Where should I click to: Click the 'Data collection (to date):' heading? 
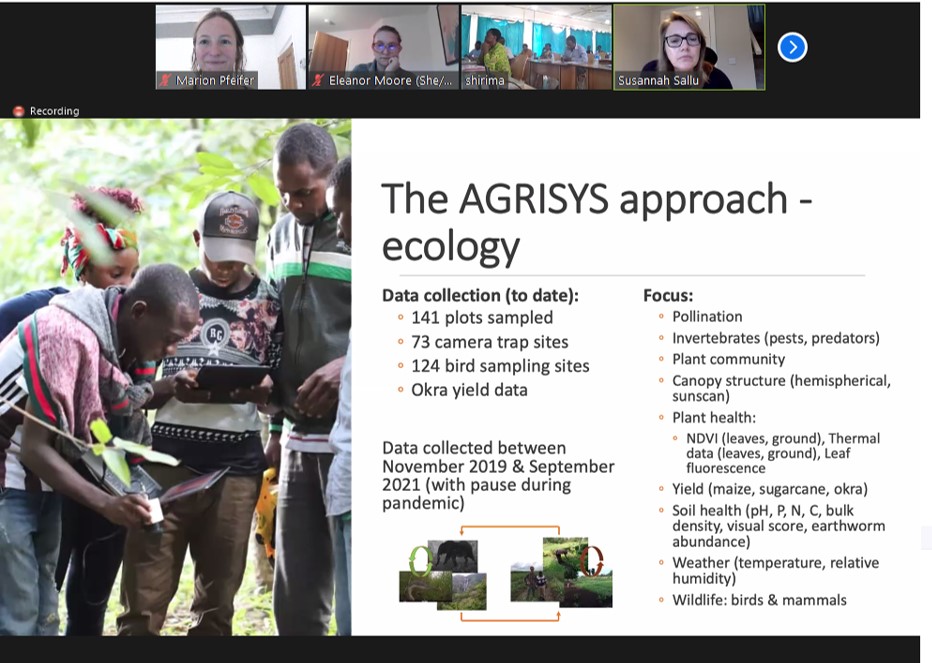(x=480, y=296)
